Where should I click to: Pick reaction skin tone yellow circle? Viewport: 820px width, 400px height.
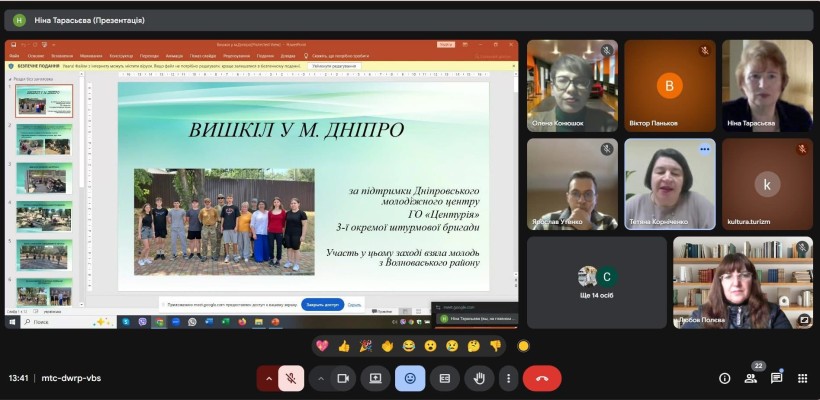pos(523,346)
